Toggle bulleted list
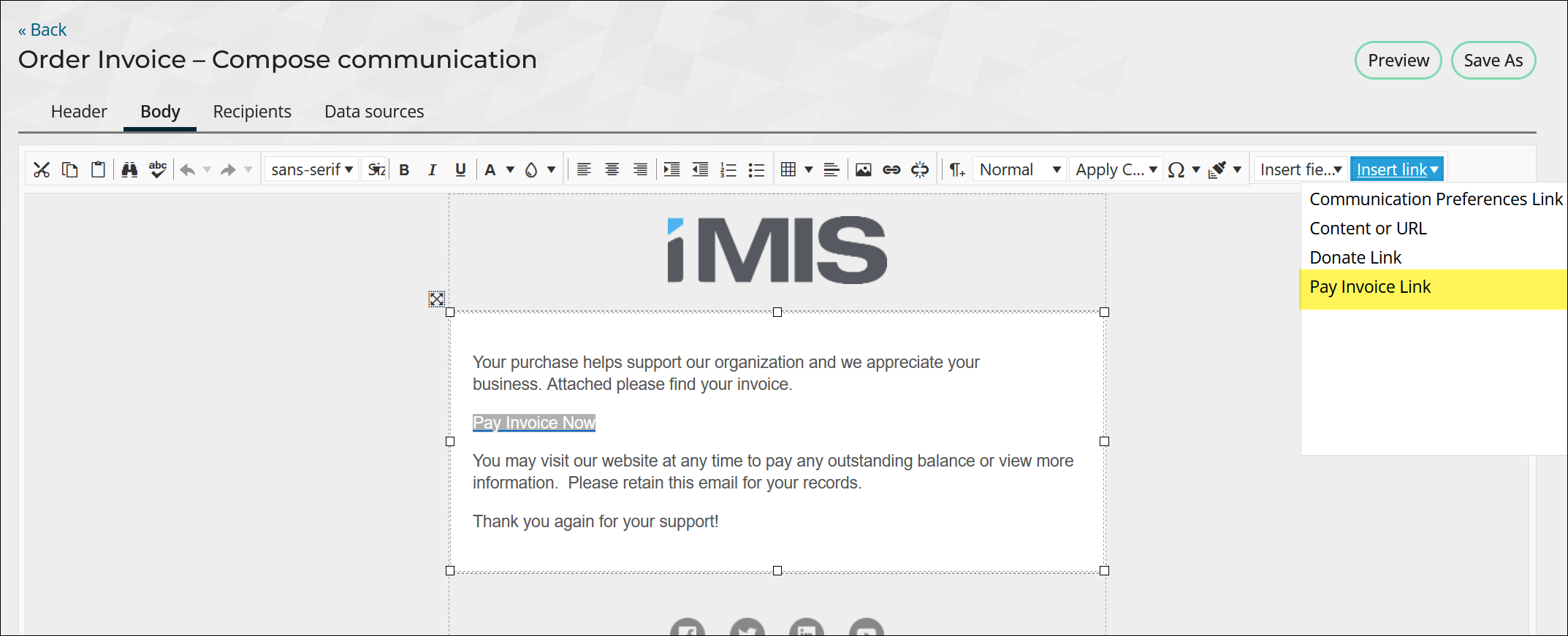Screen dimensions: 1568x636 756,170
